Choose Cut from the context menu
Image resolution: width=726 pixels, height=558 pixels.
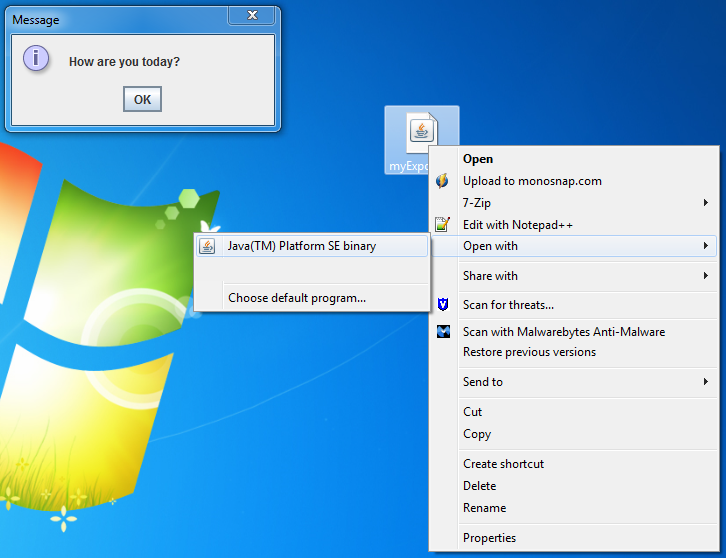pos(574,412)
